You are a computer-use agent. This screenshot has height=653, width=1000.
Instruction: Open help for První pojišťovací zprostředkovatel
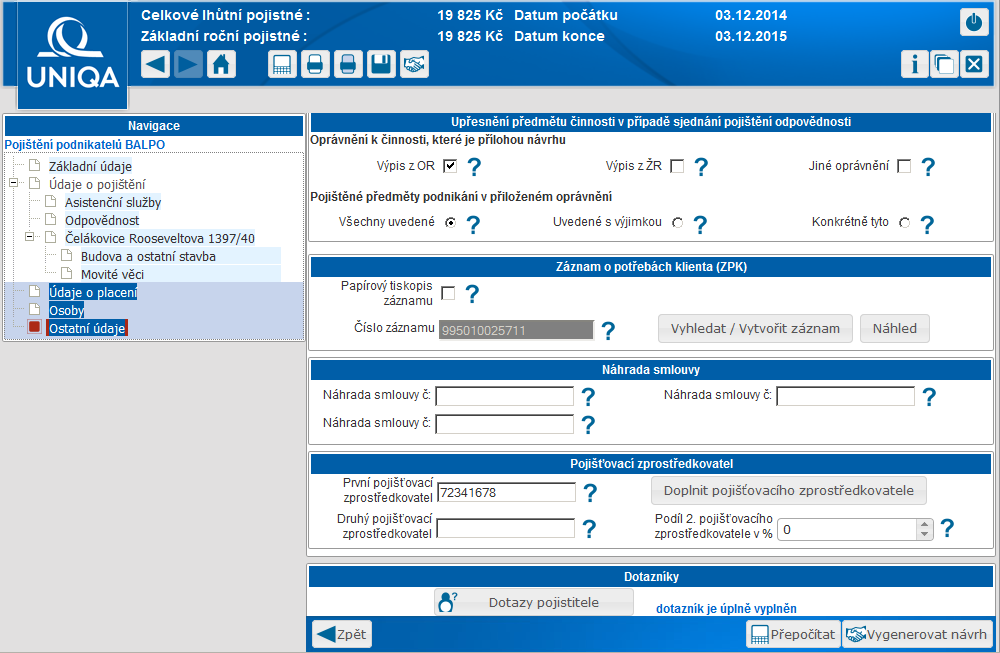(x=591, y=492)
